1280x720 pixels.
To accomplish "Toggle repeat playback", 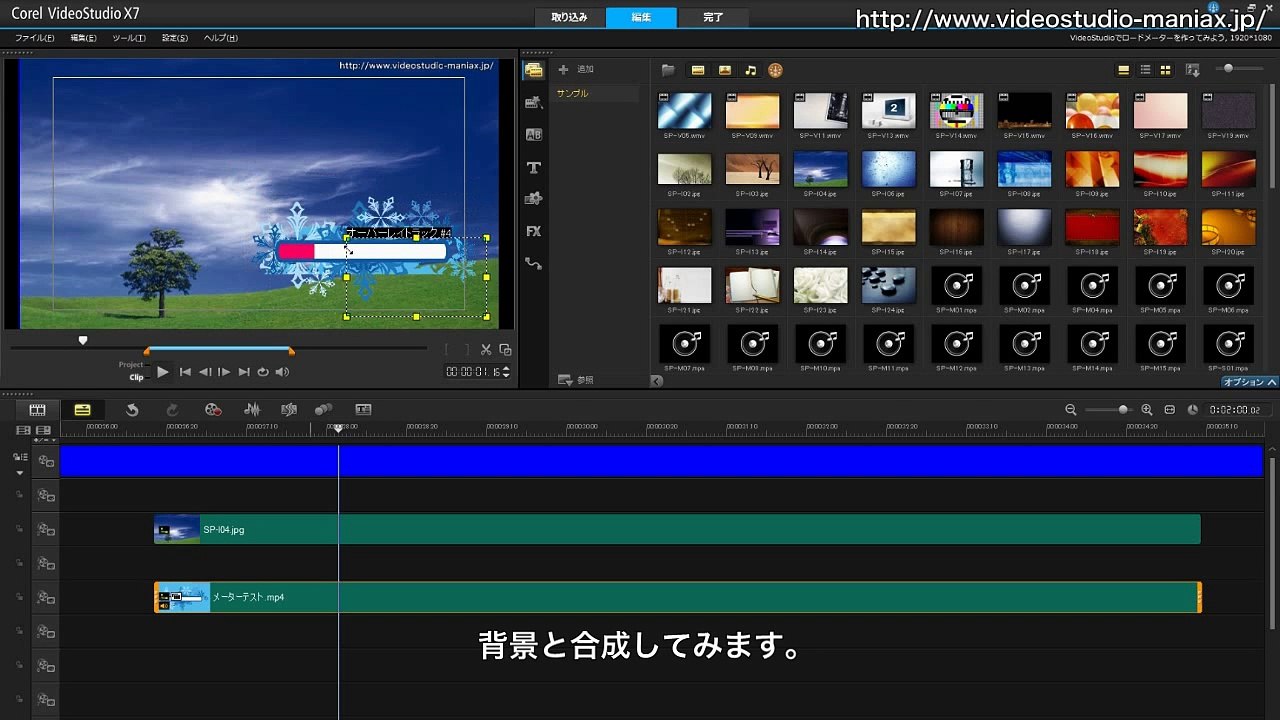I will (263, 372).
